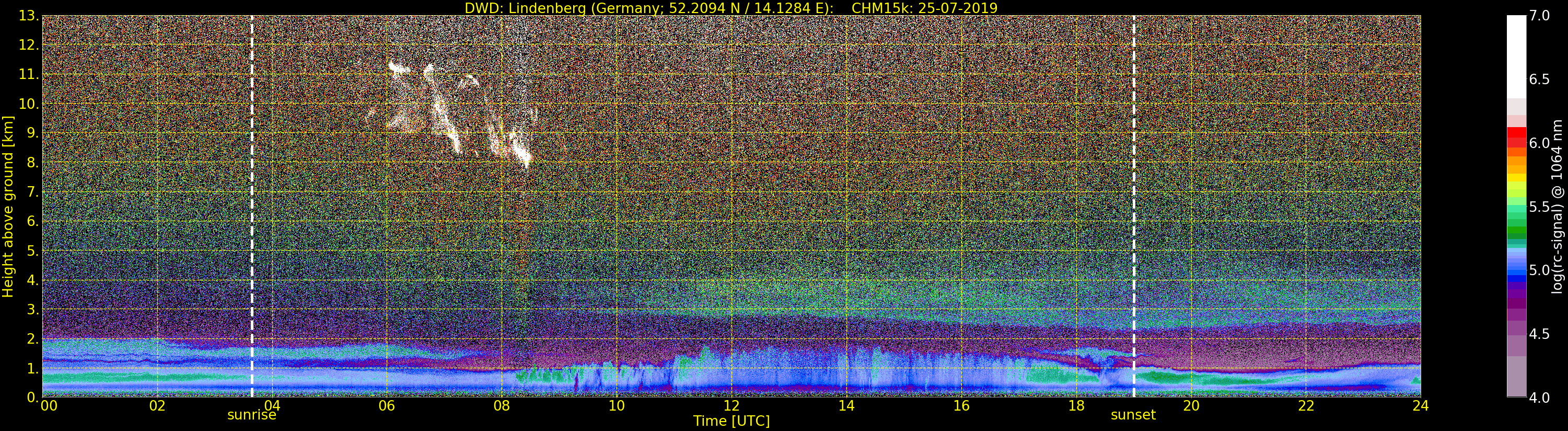Click the 'Time [UTC]' axis label

pos(731,421)
